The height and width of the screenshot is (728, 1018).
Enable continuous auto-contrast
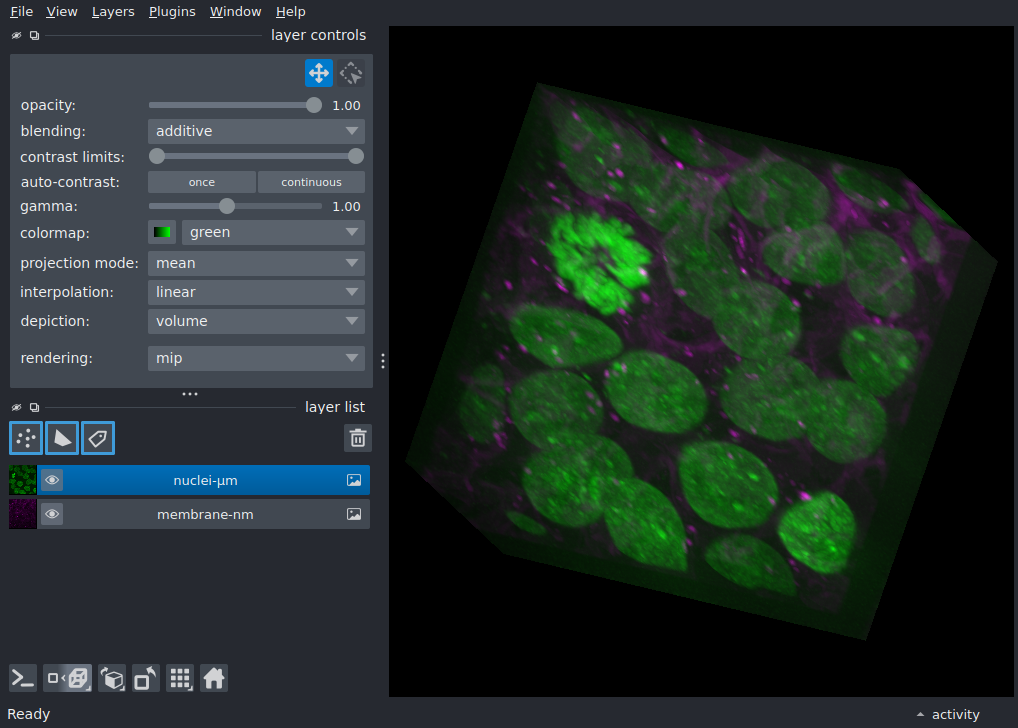[x=311, y=182]
